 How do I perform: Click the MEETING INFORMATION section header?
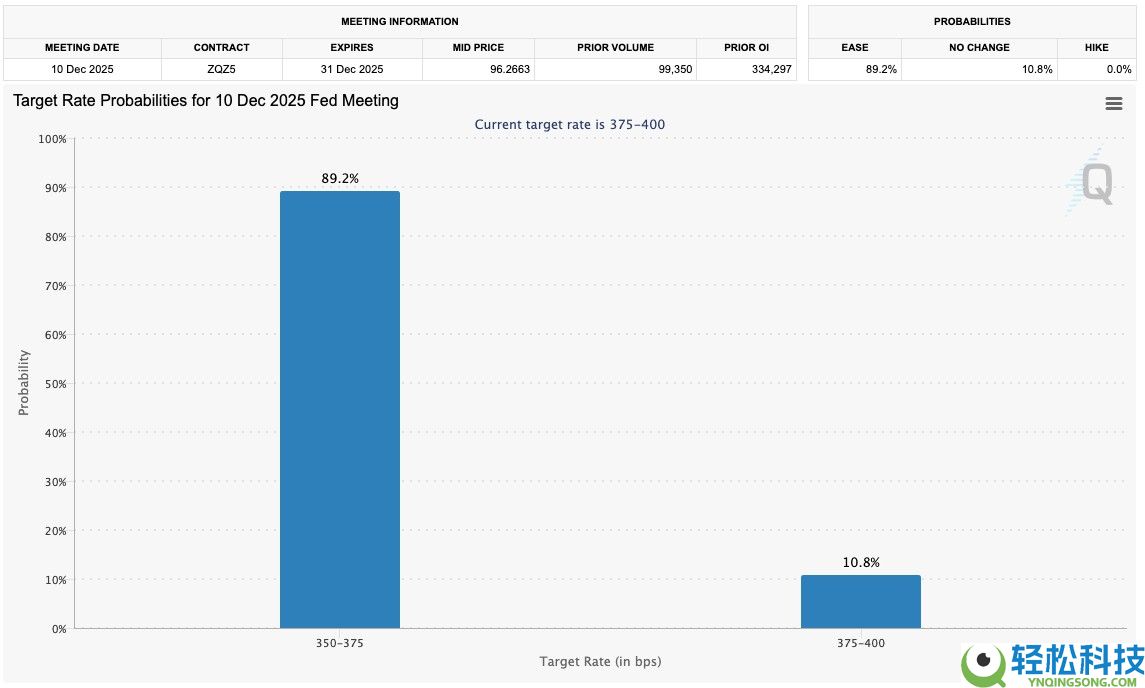coord(400,21)
